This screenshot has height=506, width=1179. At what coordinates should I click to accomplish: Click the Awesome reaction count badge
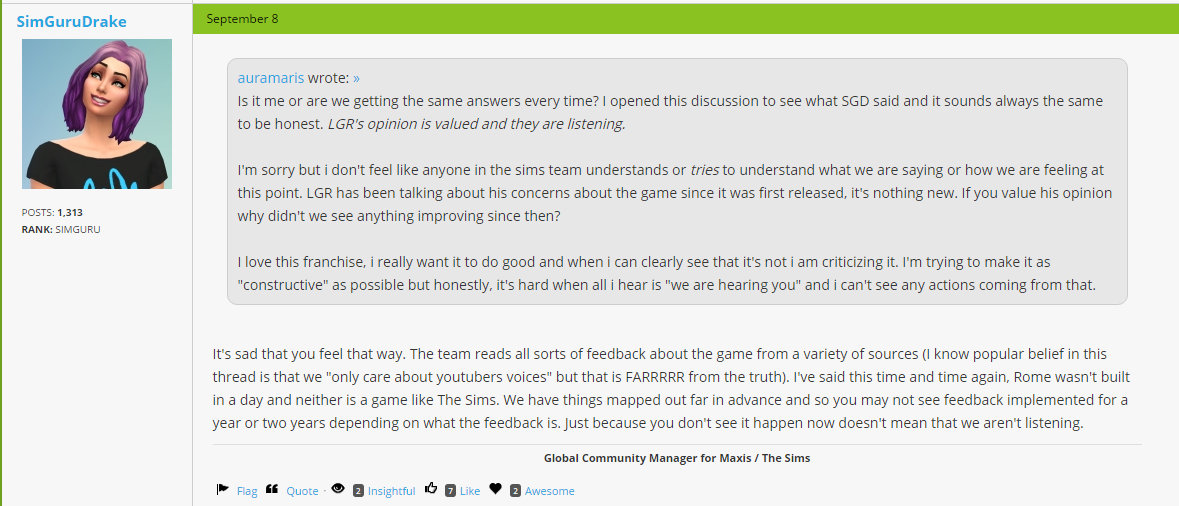pos(515,491)
